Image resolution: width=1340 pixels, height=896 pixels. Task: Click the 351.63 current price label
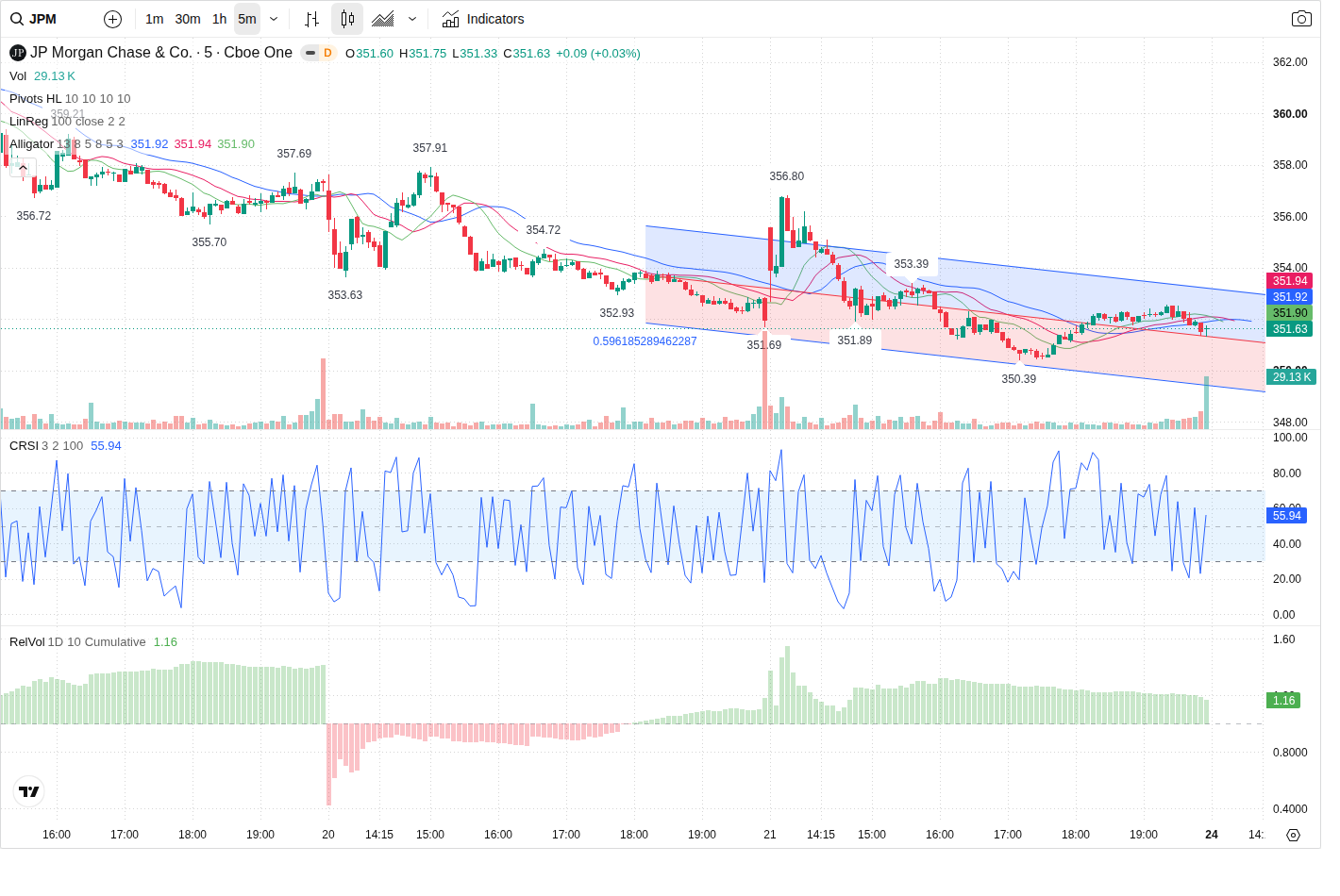coord(1290,329)
